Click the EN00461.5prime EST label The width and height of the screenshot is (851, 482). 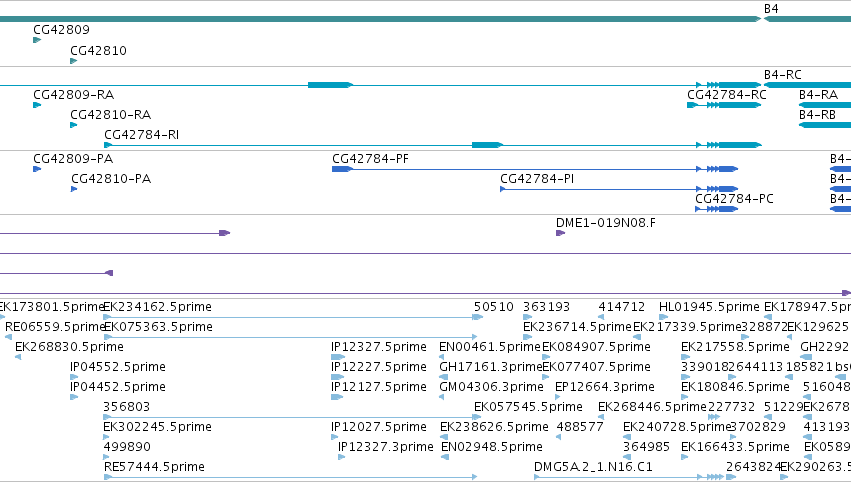click(490, 347)
